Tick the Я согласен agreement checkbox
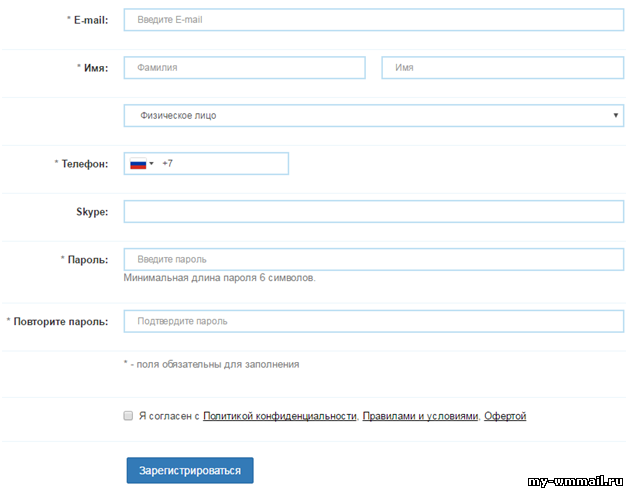This screenshot has width=628, height=491. [128, 415]
